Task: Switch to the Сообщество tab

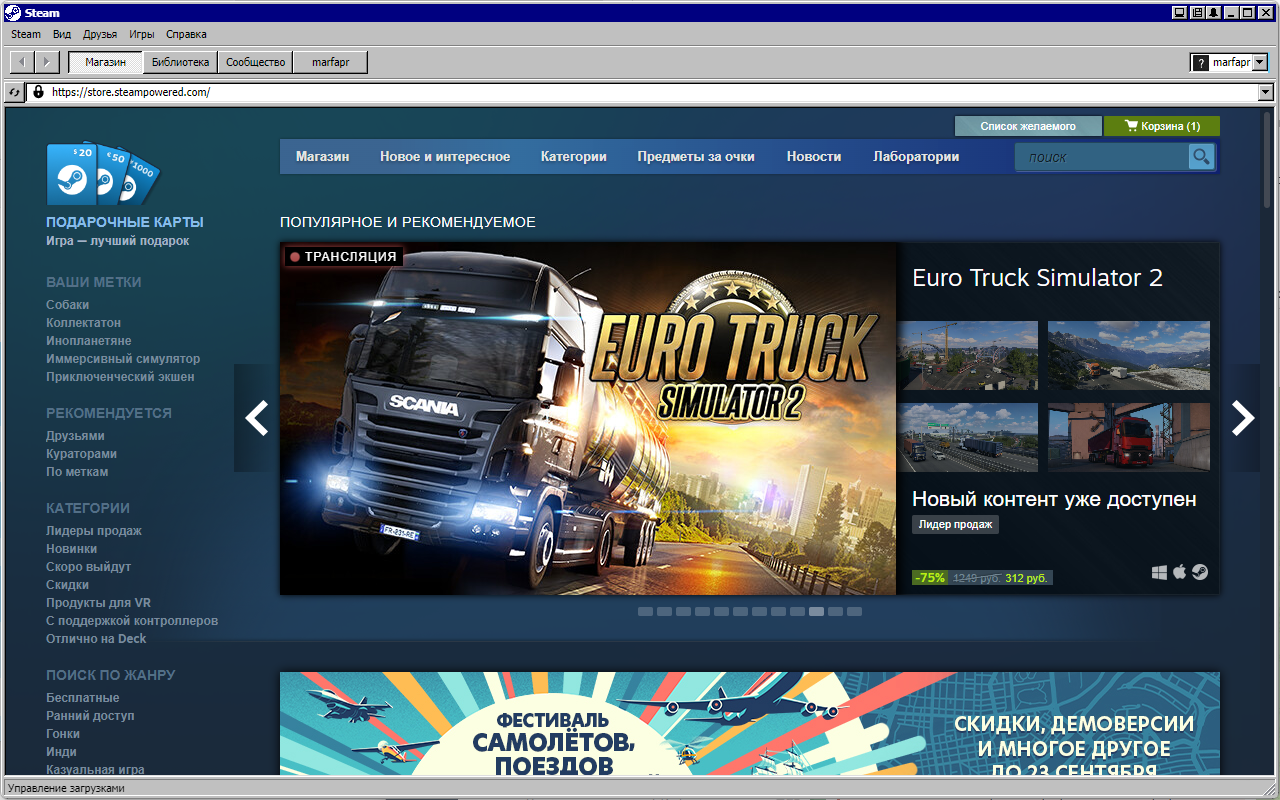Action: [256, 62]
